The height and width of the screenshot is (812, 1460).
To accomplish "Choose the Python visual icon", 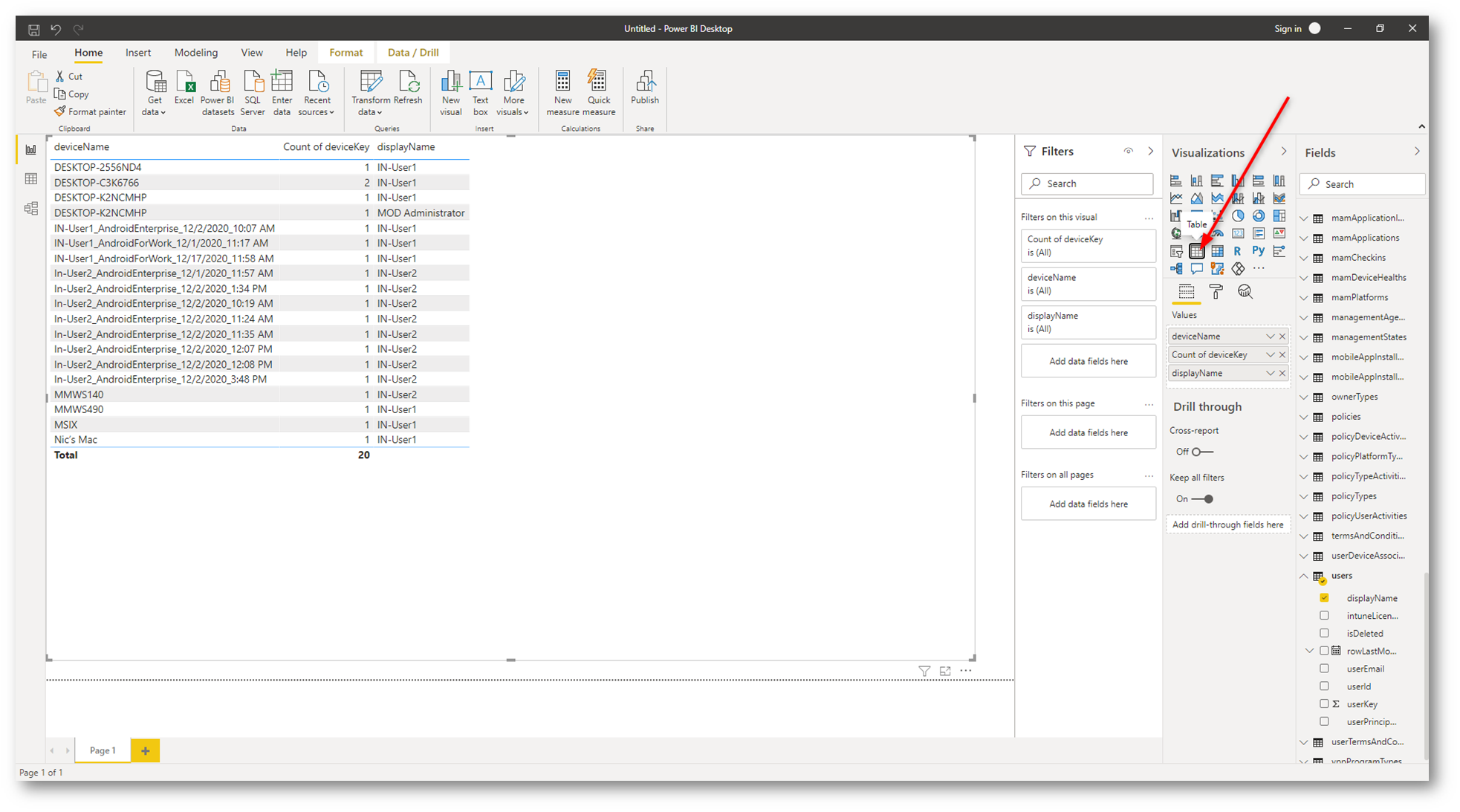I will click(1258, 251).
